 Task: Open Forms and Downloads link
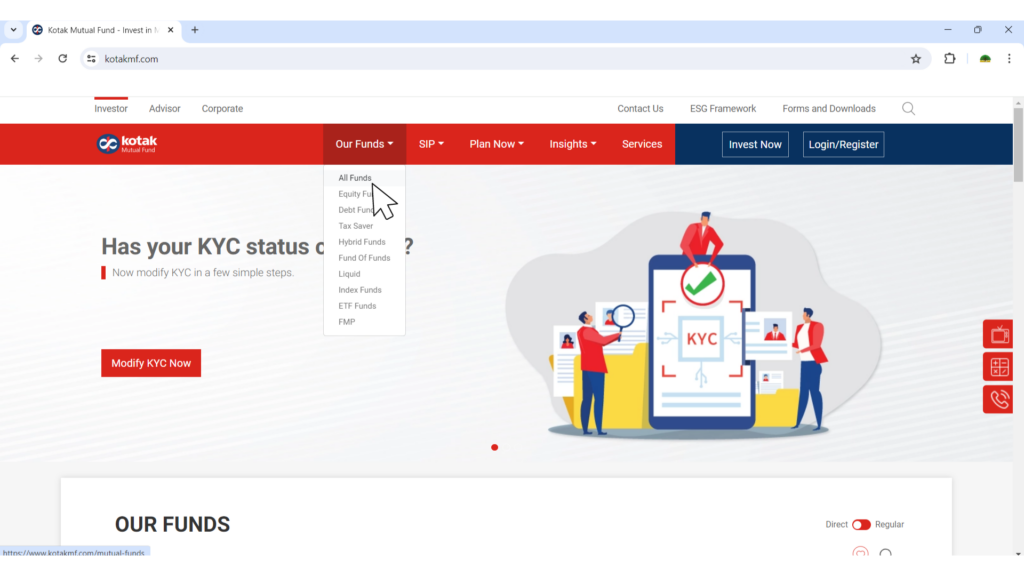coord(829,108)
